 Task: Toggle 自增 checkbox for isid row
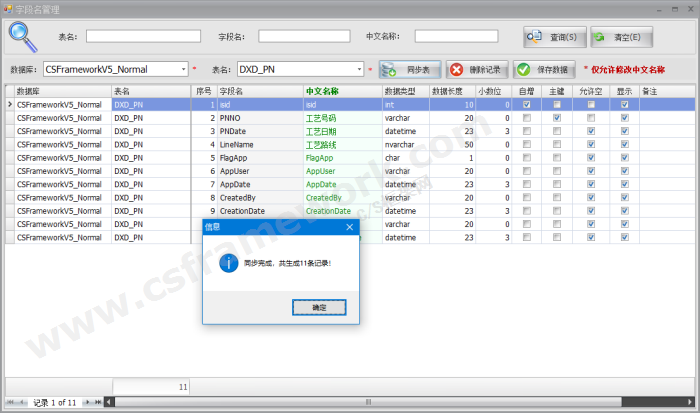pos(527,104)
